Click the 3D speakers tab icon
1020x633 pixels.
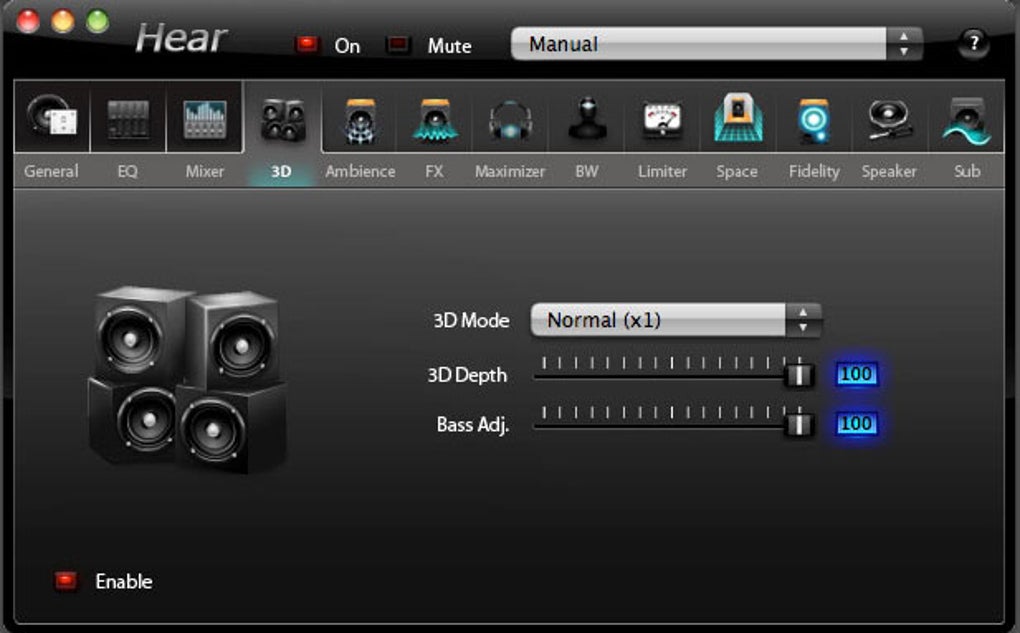click(282, 120)
